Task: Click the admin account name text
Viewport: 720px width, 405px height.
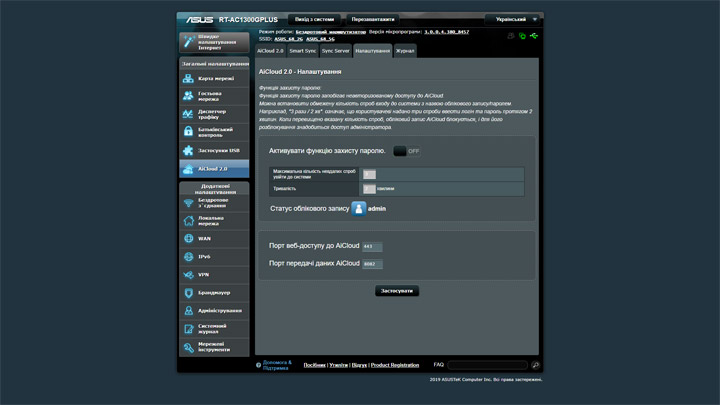Action: (x=377, y=208)
